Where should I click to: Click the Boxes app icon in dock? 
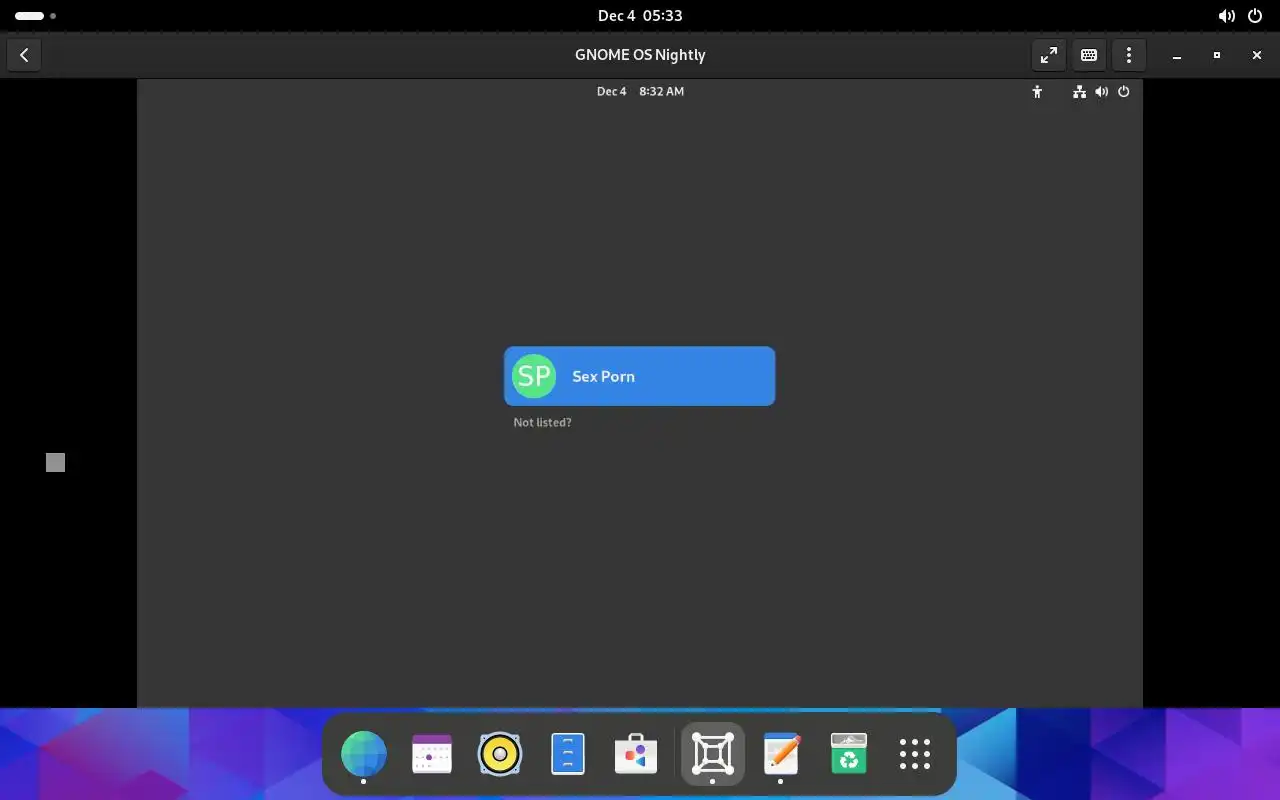(x=712, y=753)
